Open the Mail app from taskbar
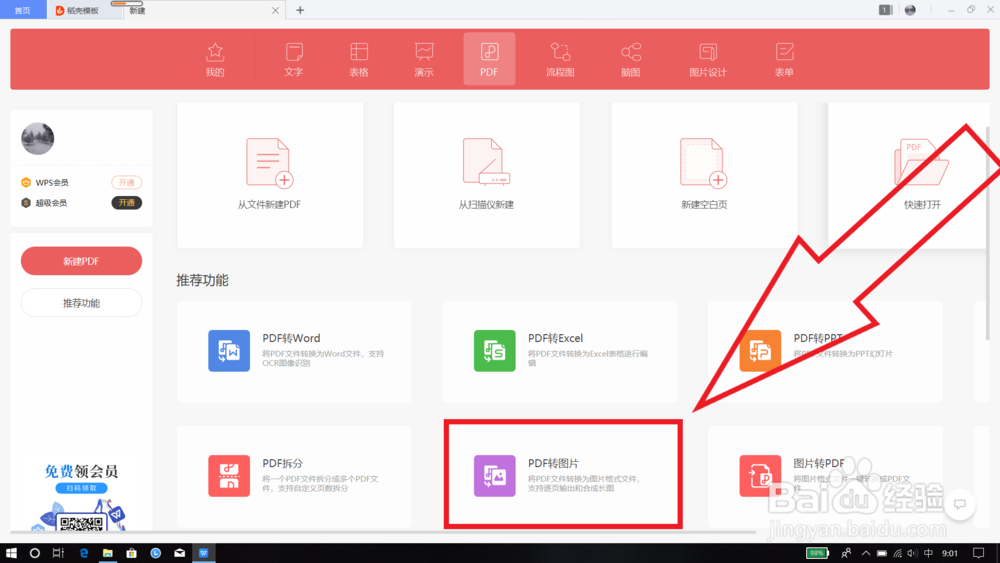This screenshot has width=1000, height=563. [x=180, y=553]
